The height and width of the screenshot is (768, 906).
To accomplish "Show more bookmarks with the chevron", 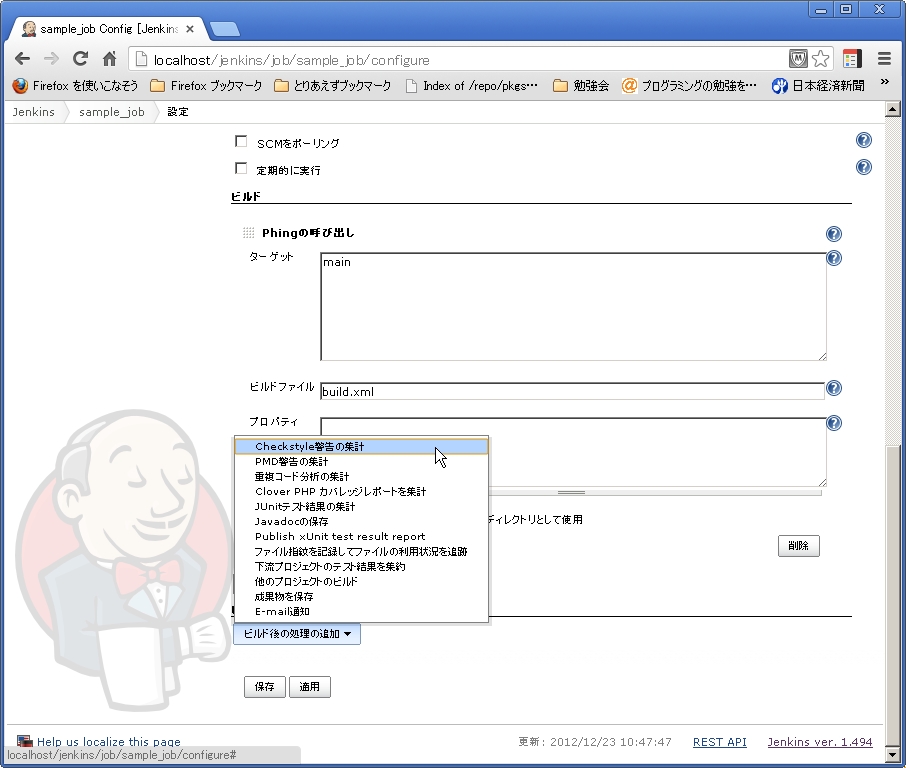I will click(x=885, y=82).
